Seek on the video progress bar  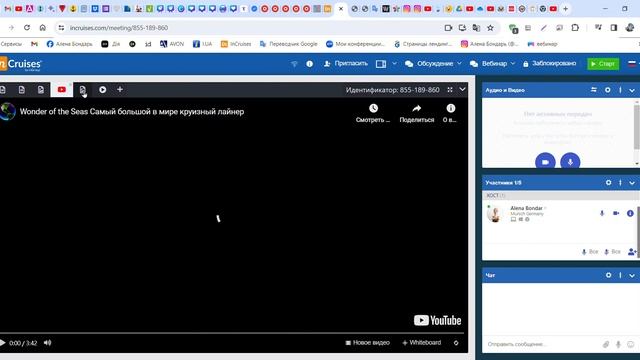(x=232, y=333)
